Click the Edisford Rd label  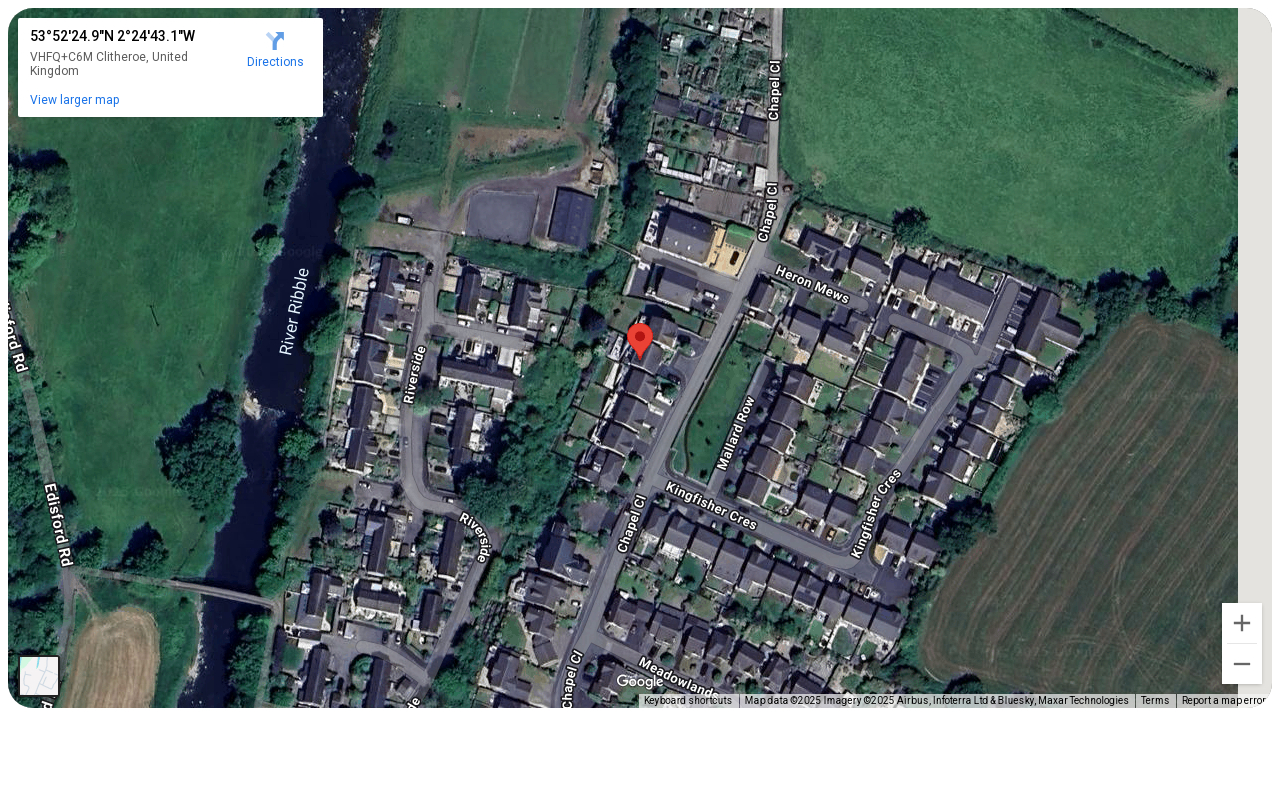[59, 526]
